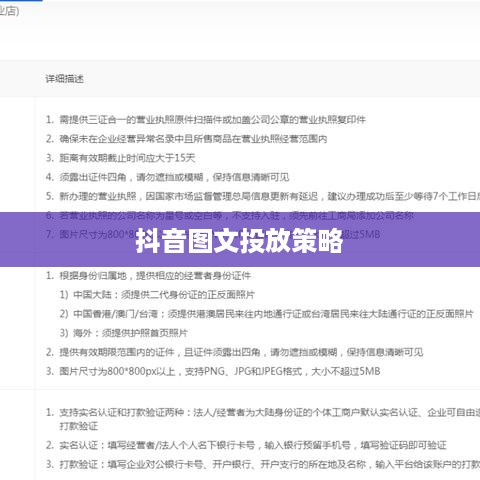Select the line starting 新办理的营业执照
The height and width of the screenshot is (480, 480).
(263, 196)
